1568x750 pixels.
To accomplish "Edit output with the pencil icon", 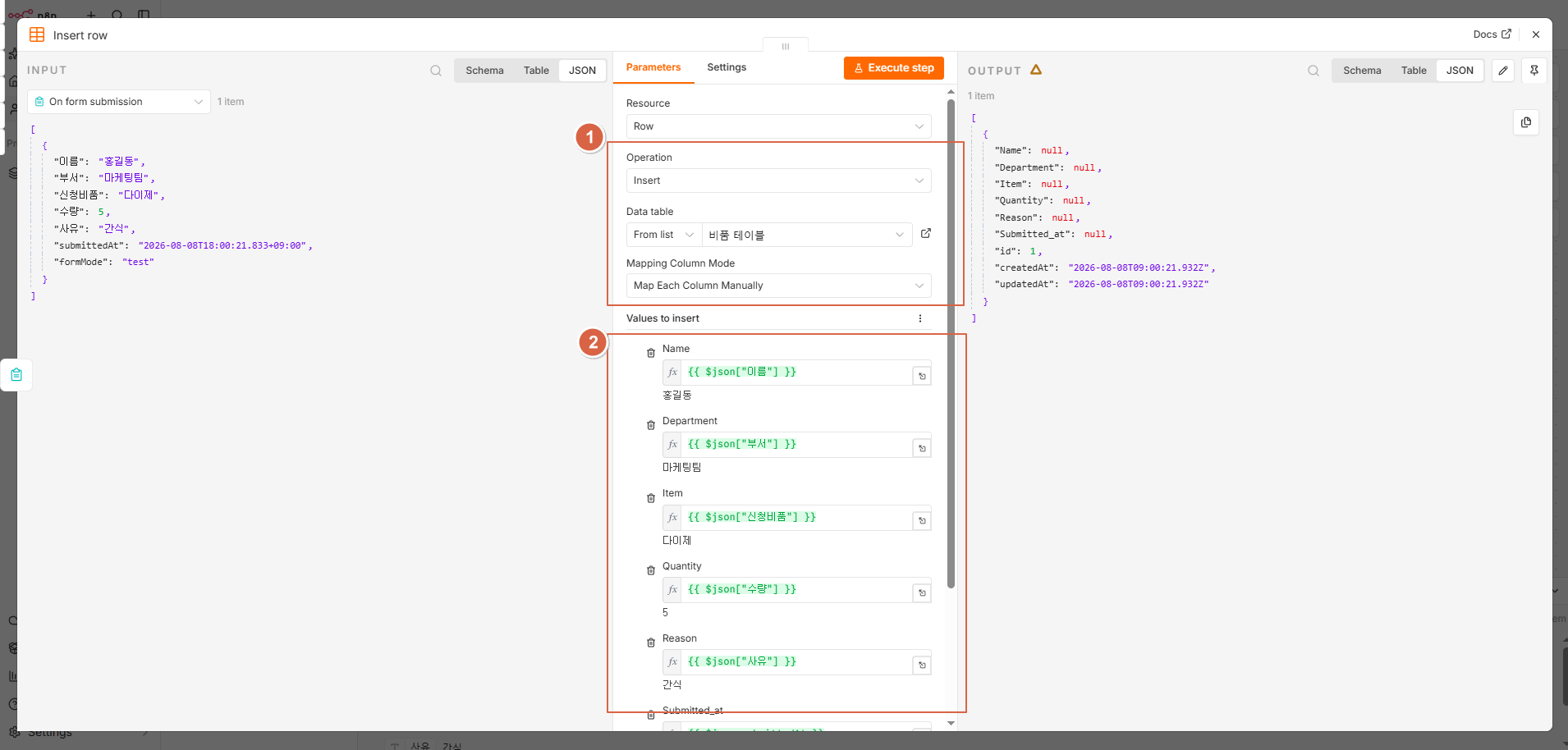I will [1503, 71].
